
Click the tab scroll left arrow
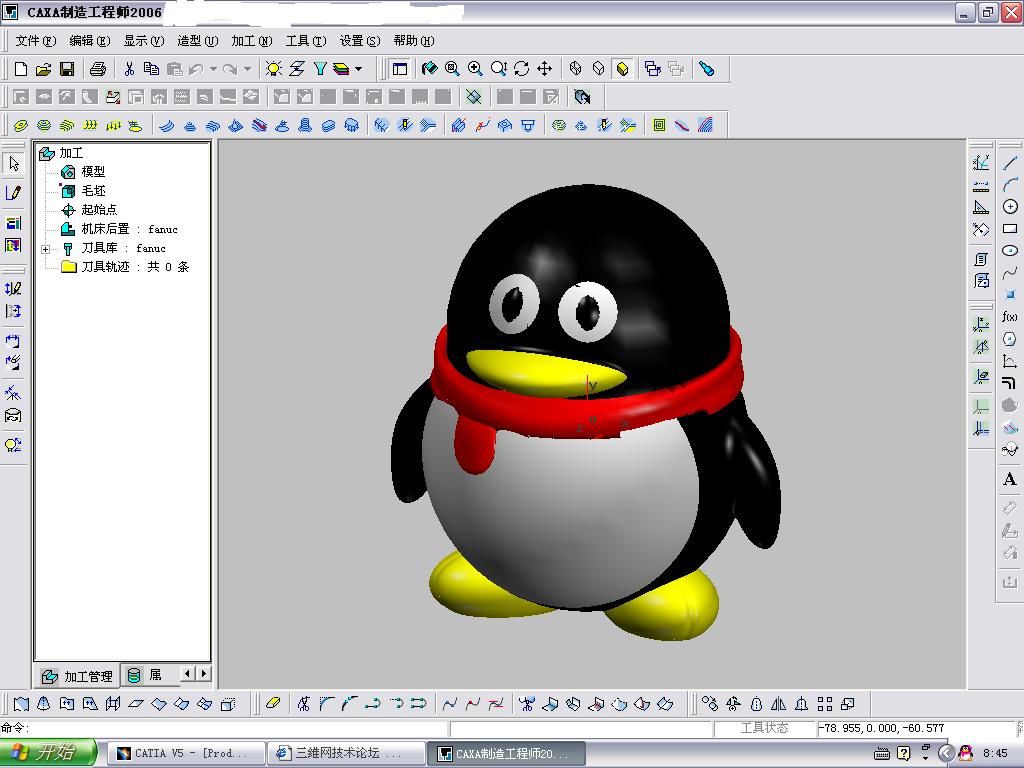coord(188,673)
